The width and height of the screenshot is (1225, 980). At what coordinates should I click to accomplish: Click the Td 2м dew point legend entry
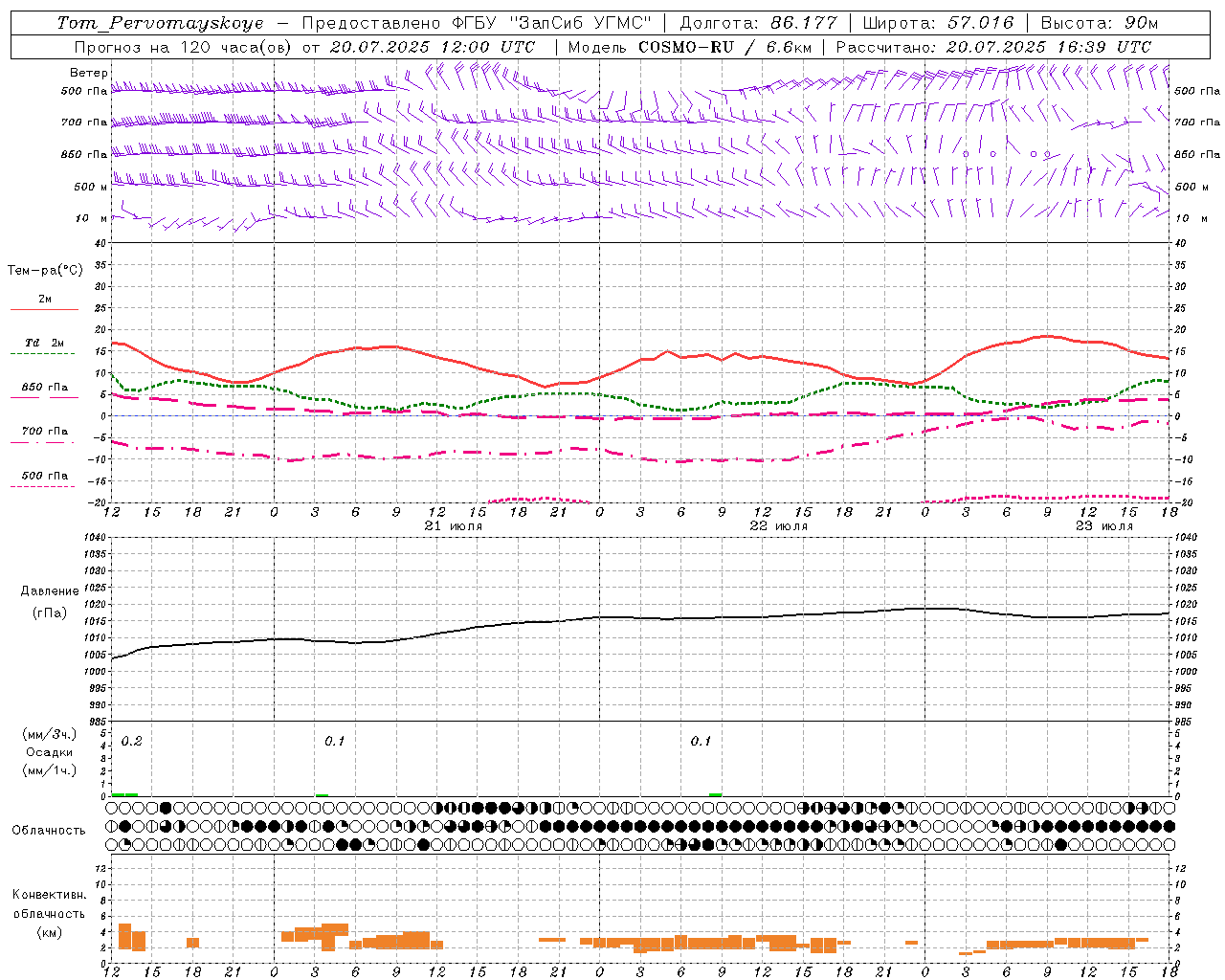[x=45, y=343]
